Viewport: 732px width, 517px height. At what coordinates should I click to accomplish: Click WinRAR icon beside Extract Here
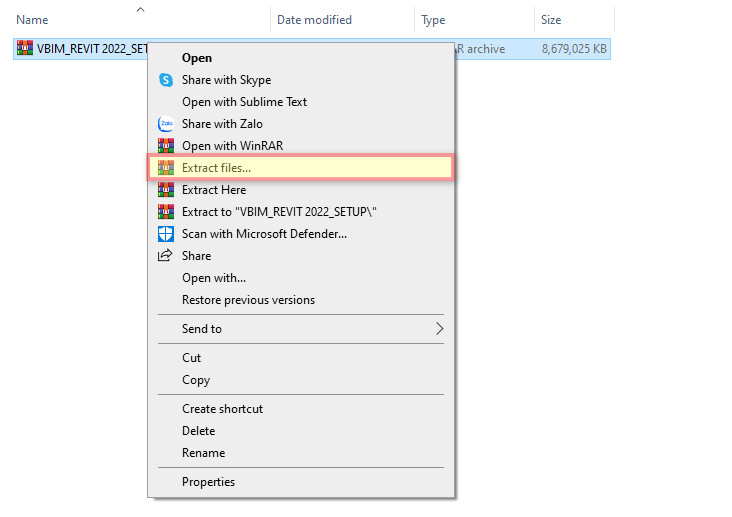pos(166,190)
